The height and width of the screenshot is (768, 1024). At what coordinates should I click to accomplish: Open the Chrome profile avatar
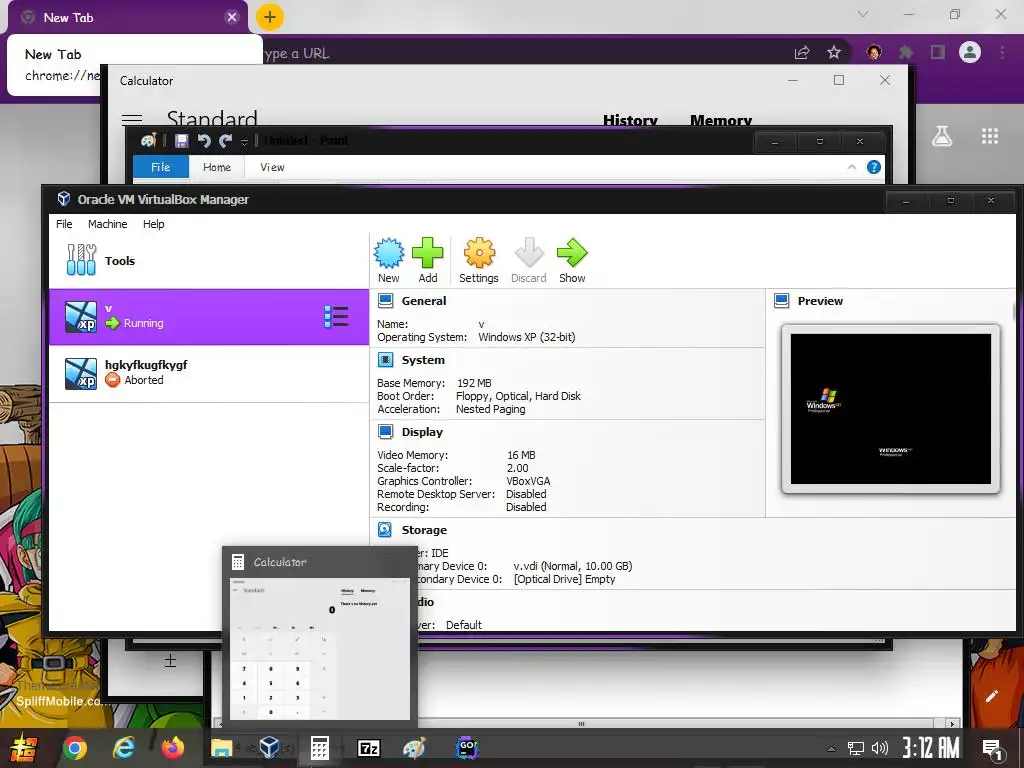[x=970, y=52]
